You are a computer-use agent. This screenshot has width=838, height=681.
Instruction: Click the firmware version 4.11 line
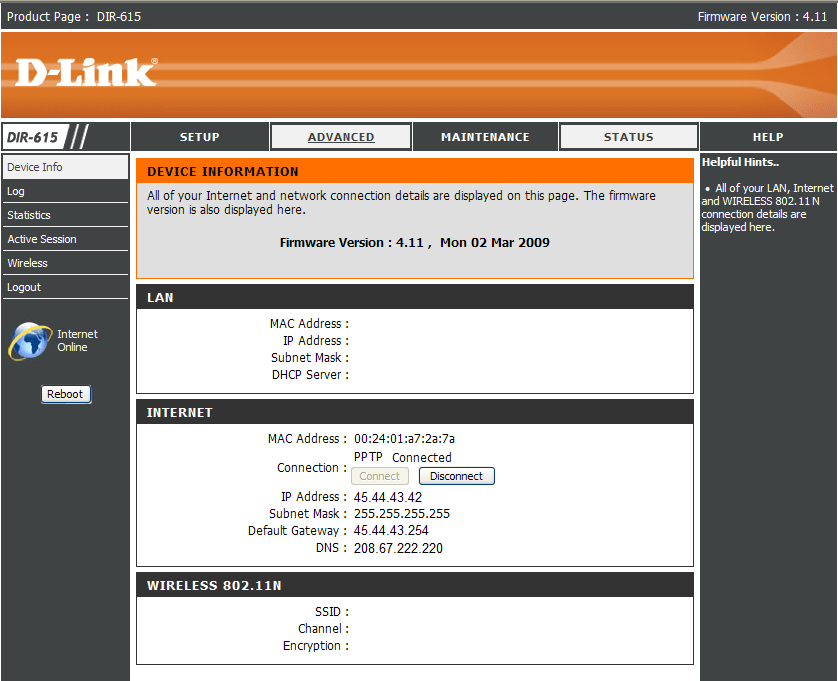415,243
